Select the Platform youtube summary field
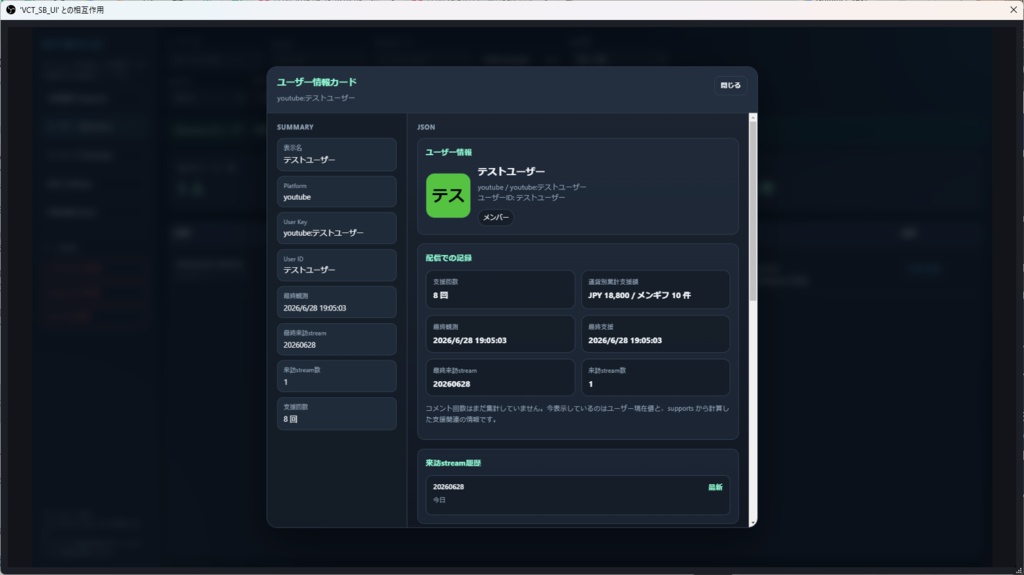This screenshot has height=575, width=1024. [336, 191]
